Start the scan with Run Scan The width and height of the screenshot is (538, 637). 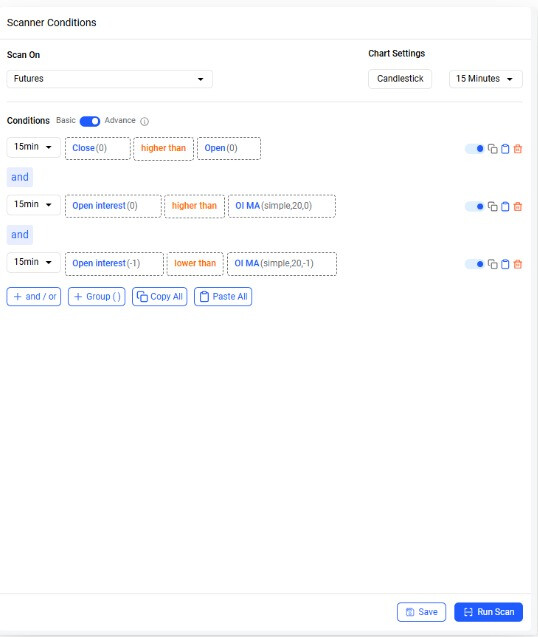pyautogui.click(x=488, y=612)
